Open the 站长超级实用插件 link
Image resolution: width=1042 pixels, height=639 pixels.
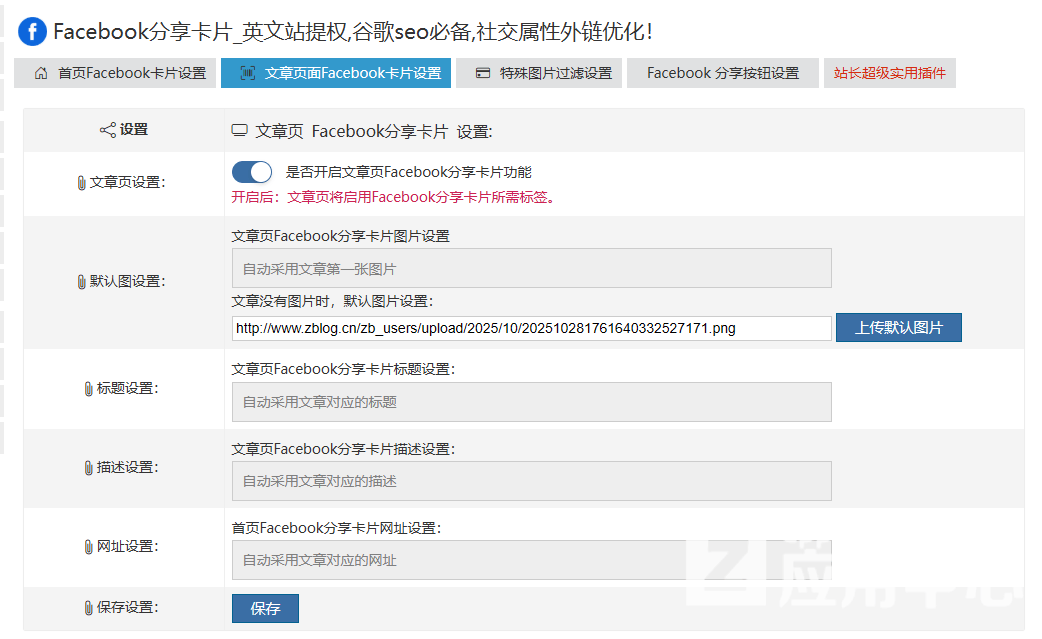click(889, 73)
